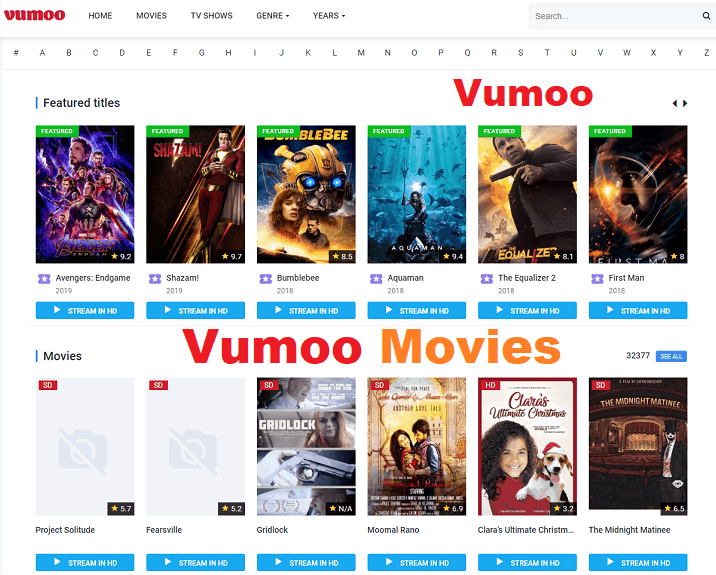Image resolution: width=716 pixels, height=575 pixels.
Task: Filter titles by letter M
Action: [x=361, y=53]
